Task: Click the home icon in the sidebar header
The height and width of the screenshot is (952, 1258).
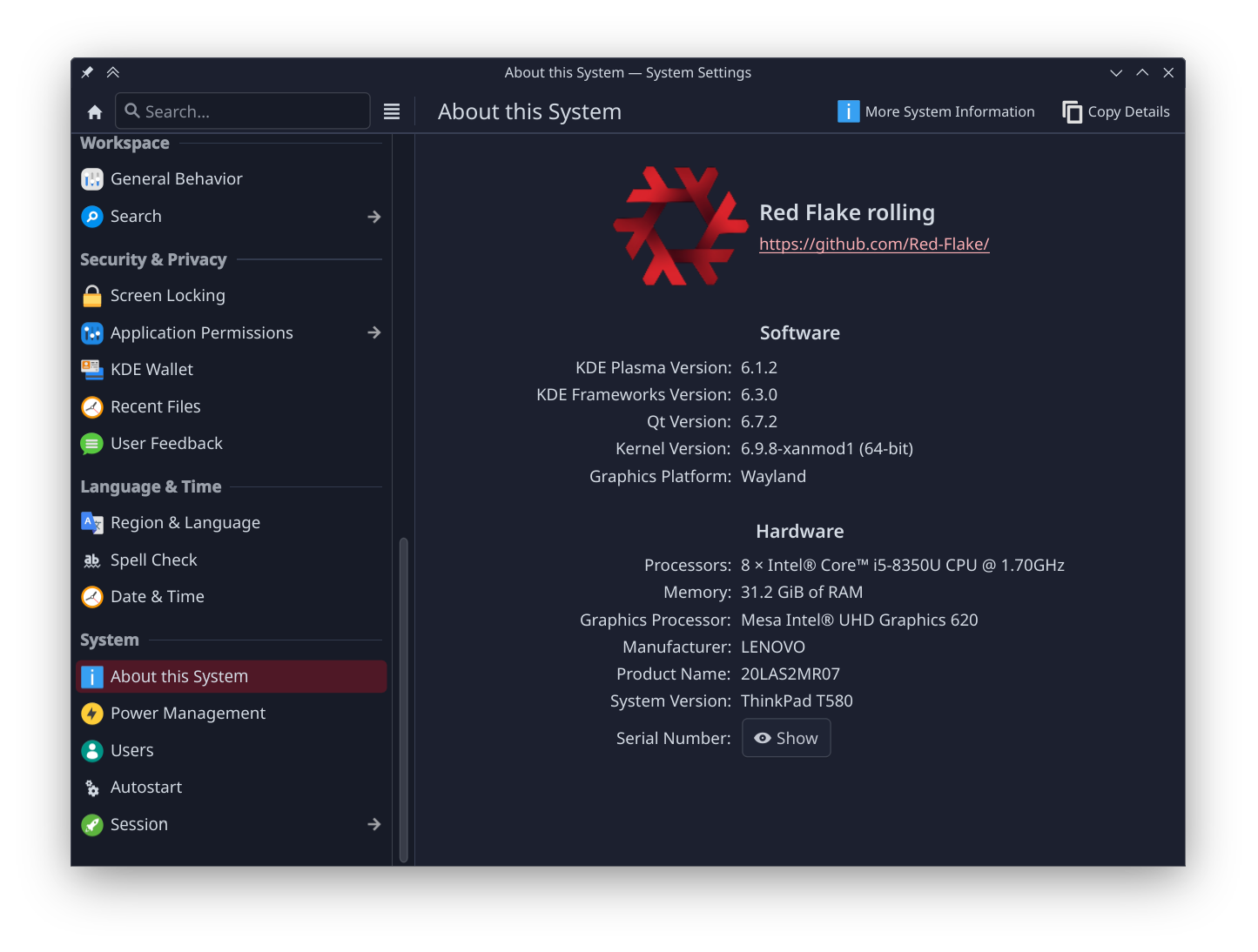Action: [95, 111]
